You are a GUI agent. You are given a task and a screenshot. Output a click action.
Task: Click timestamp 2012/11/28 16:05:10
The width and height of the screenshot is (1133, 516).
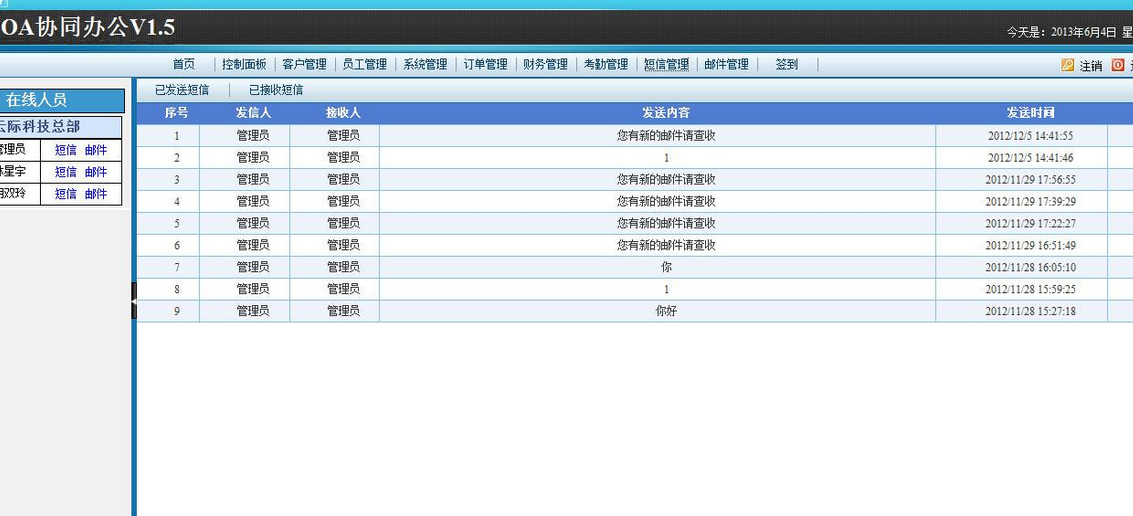(x=1030, y=267)
